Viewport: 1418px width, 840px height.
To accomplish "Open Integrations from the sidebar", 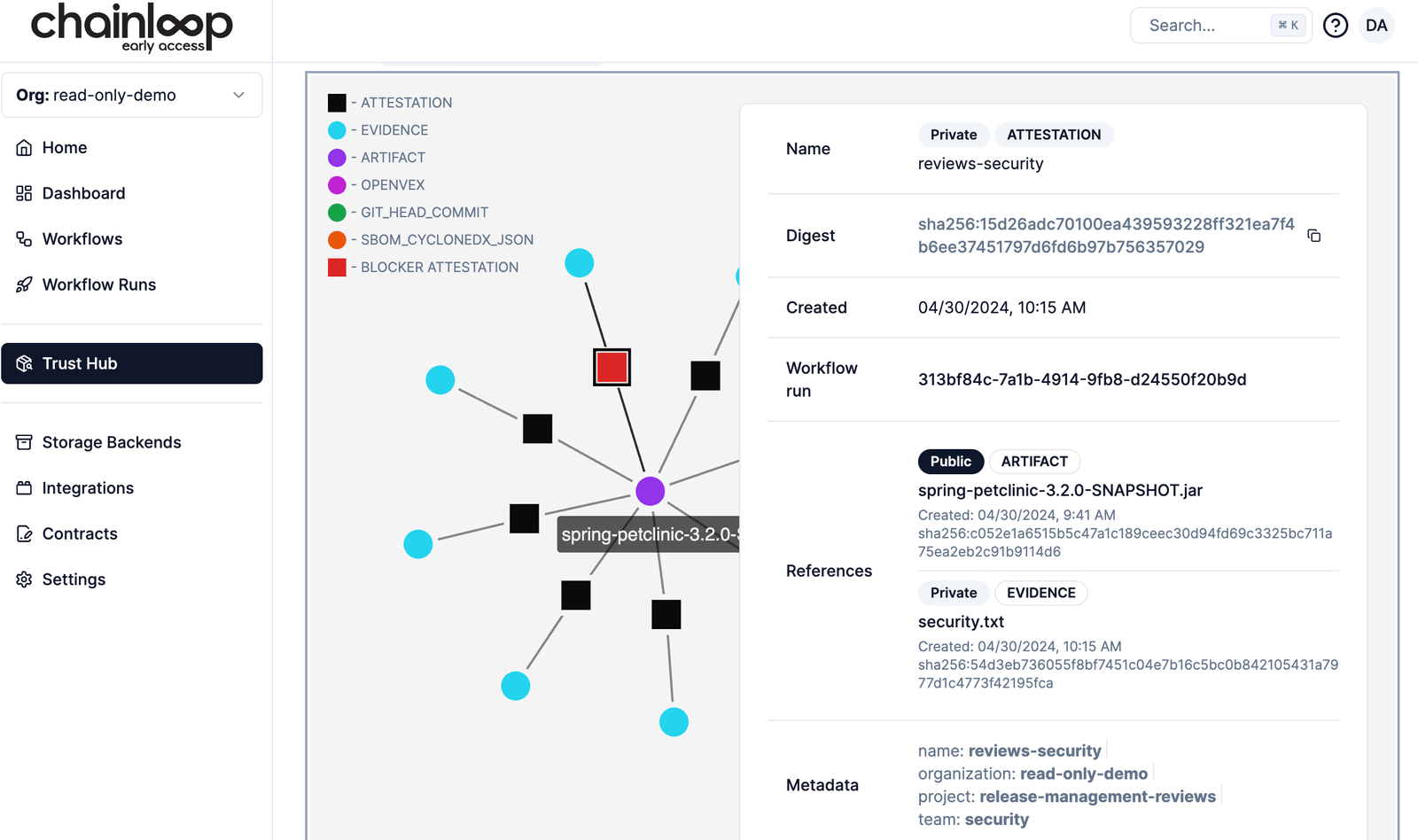I will click(x=88, y=488).
